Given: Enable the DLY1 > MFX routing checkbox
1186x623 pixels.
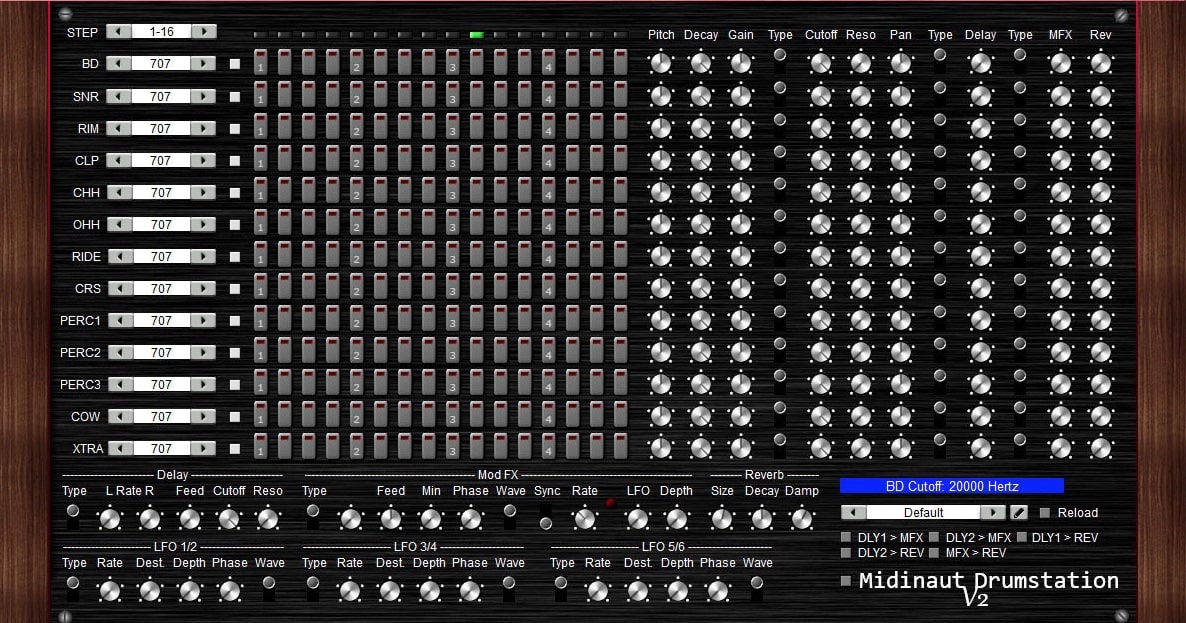Looking at the screenshot, I should 846,537.
